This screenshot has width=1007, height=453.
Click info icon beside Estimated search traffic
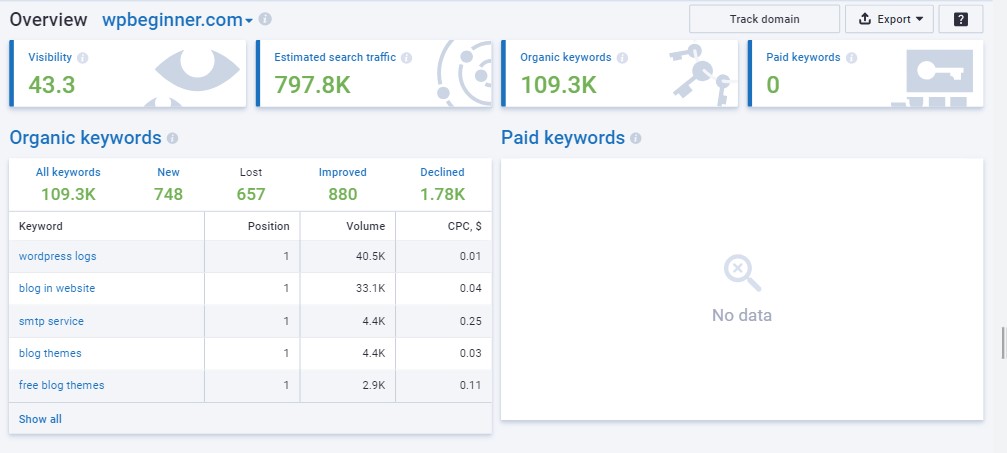click(x=407, y=58)
